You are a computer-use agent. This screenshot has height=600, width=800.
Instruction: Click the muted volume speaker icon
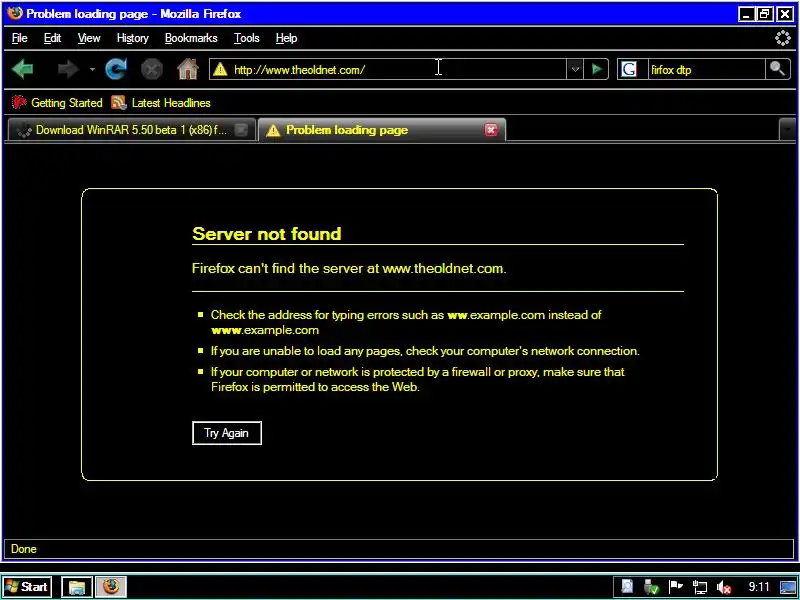point(724,587)
